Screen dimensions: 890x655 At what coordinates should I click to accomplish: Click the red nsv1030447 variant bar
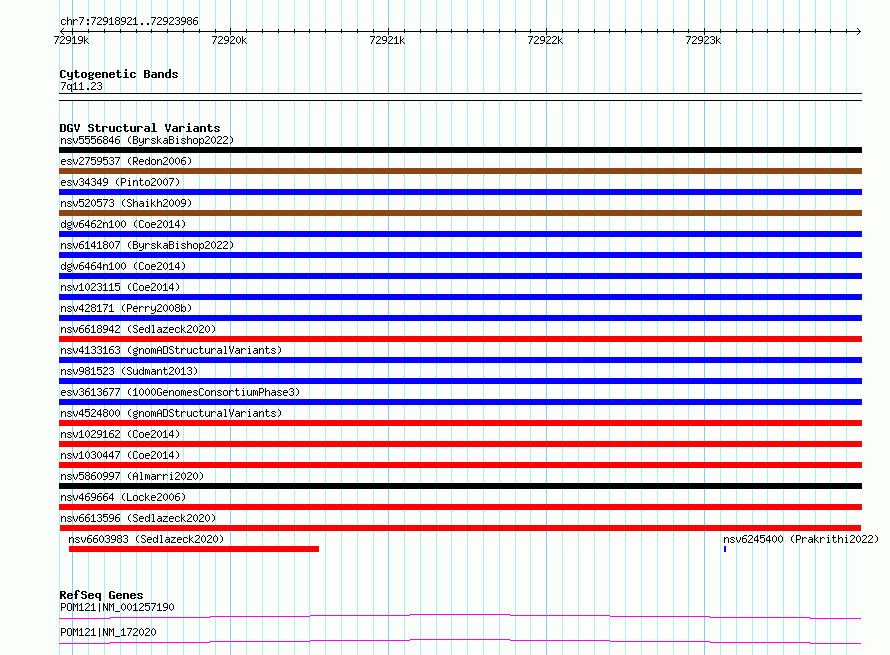[x=460, y=465]
